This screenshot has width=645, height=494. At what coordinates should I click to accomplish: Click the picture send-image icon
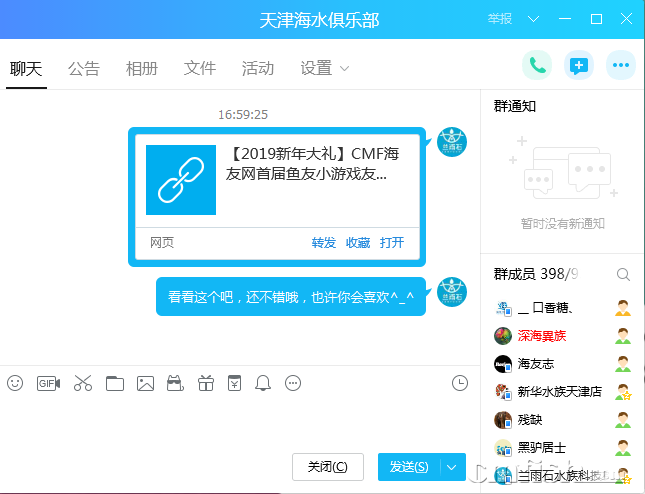point(145,383)
